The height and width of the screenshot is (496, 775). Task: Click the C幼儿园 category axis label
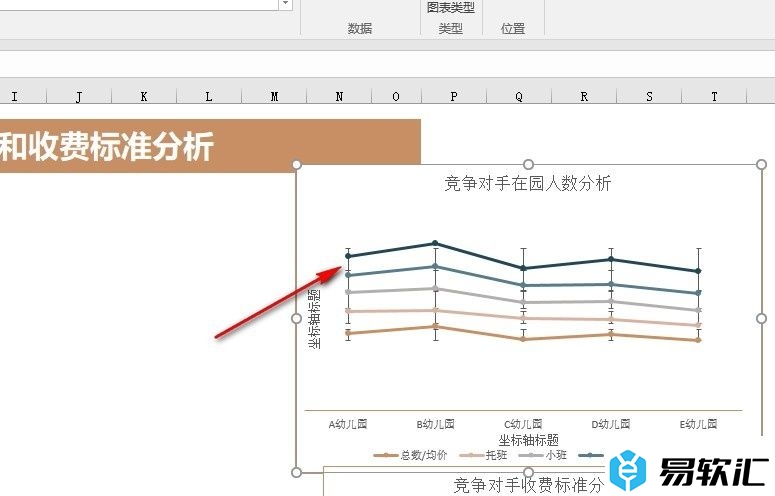(x=522, y=424)
